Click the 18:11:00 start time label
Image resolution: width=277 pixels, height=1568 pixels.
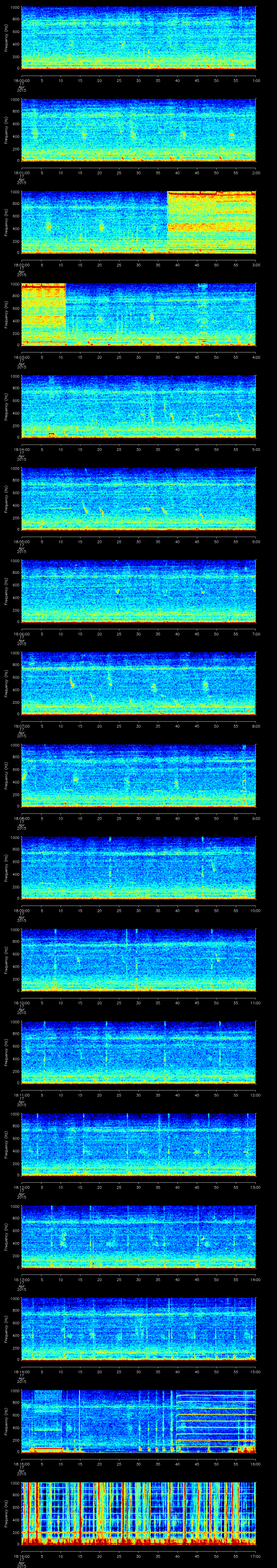tap(21, 1095)
